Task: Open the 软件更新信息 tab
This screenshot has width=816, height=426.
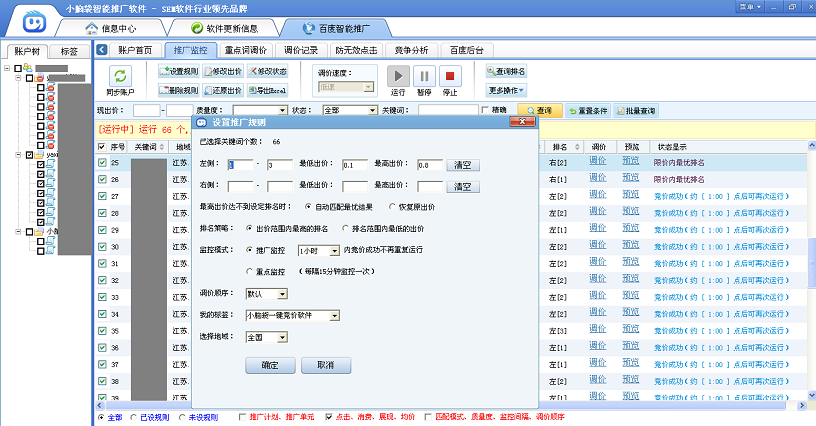Action: (226, 28)
